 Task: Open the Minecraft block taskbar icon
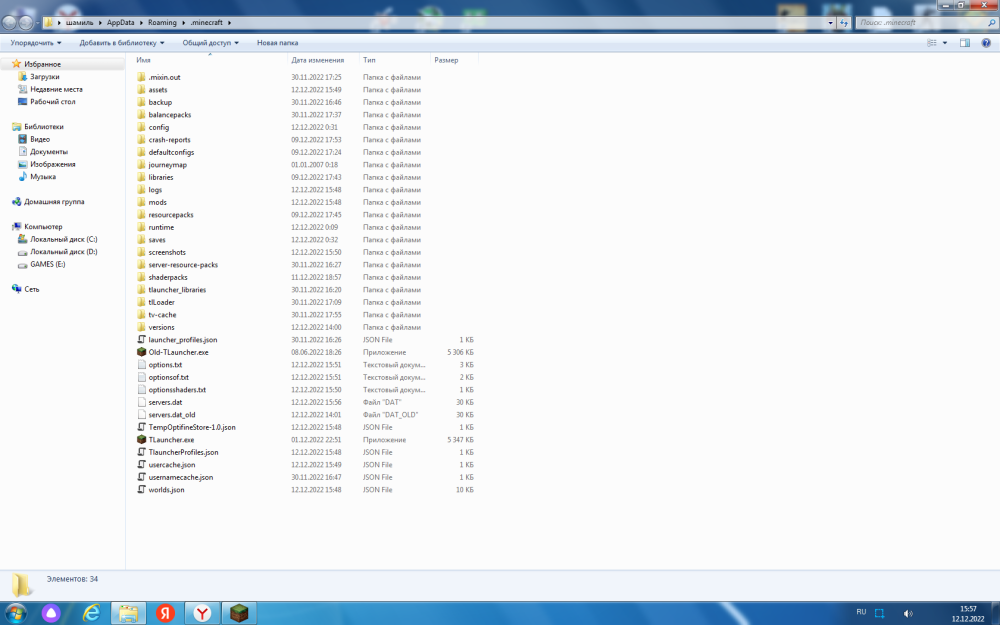pyautogui.click(x=239, y=614)
